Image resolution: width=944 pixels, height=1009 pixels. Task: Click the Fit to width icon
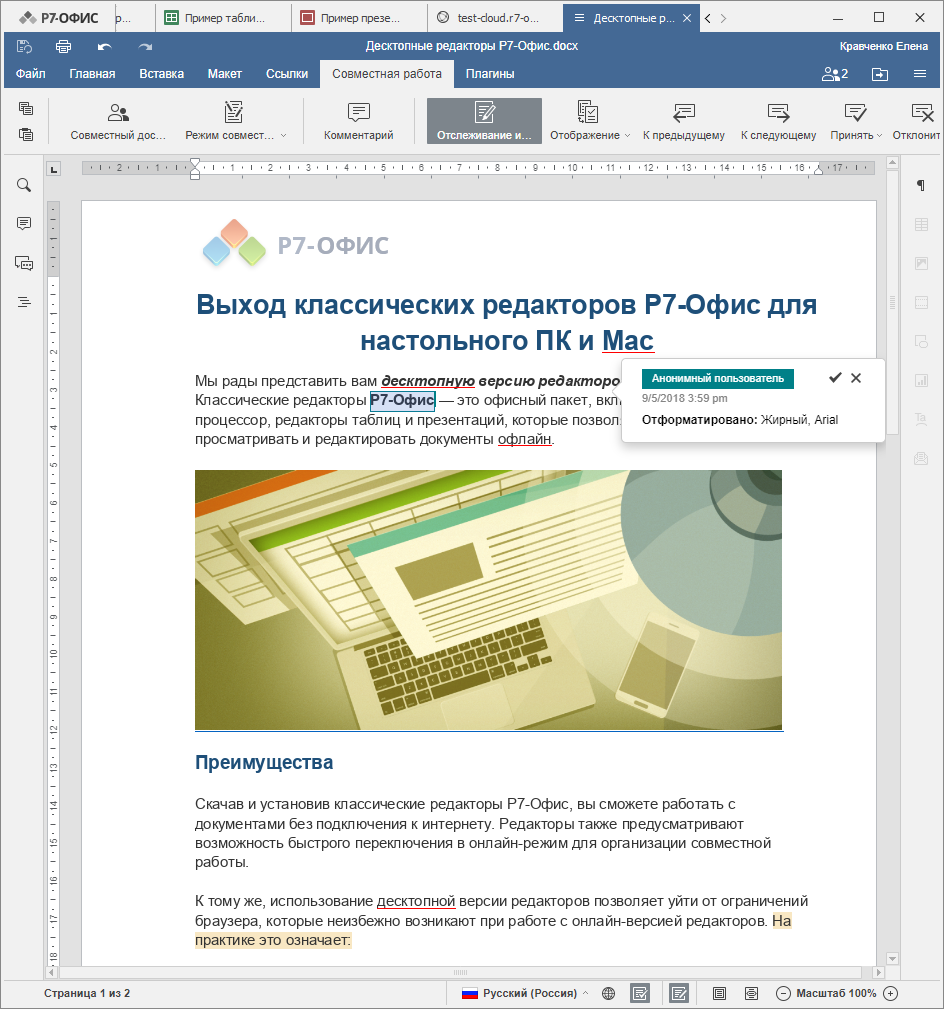[751, 994]
